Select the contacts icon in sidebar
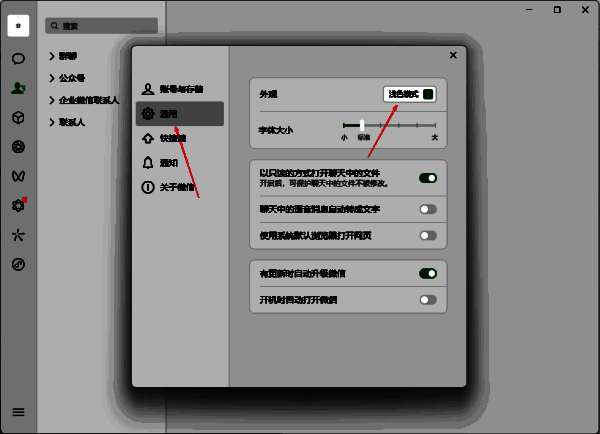This screenshot has width=600, height=434. 18,88
